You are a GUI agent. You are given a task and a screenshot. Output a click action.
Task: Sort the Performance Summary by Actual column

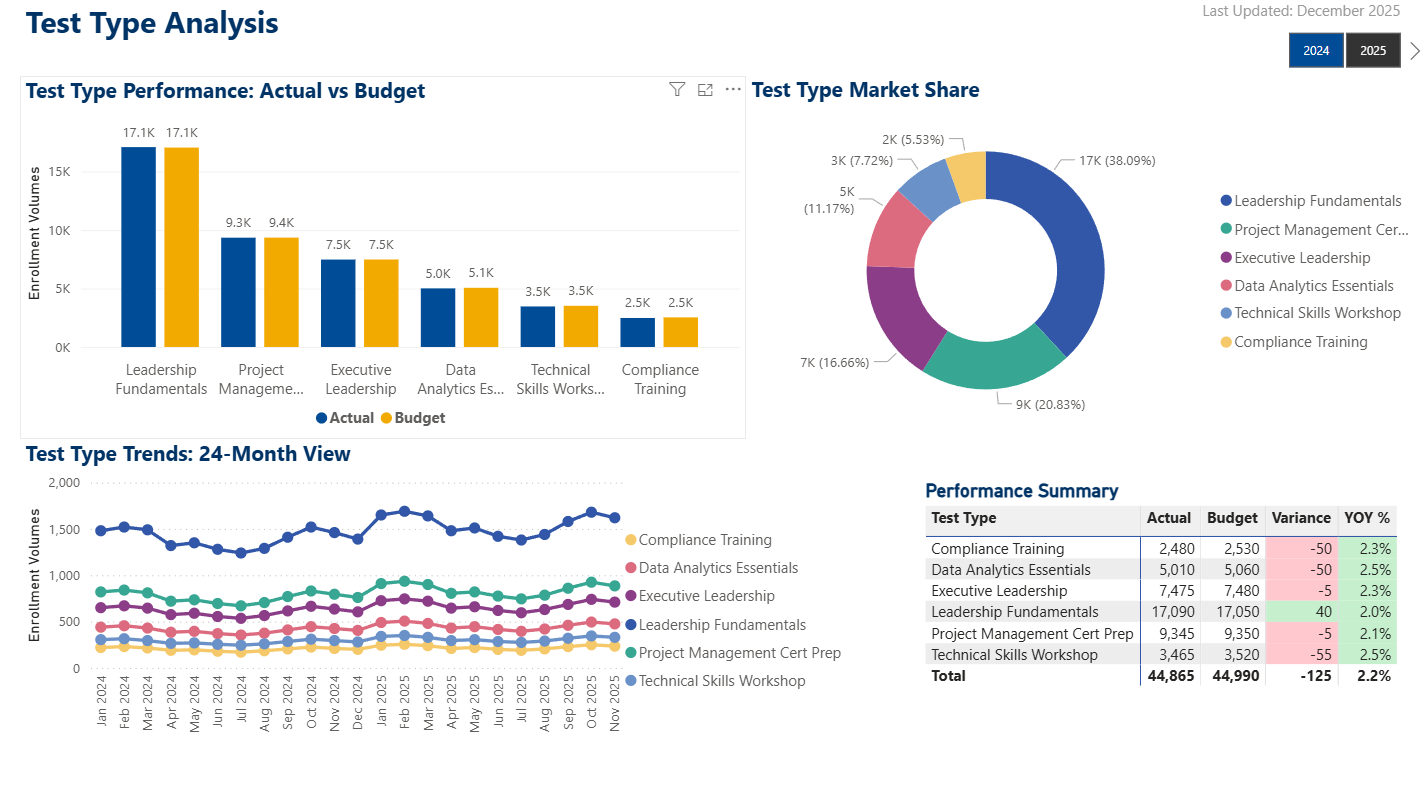click(1169, 518)
